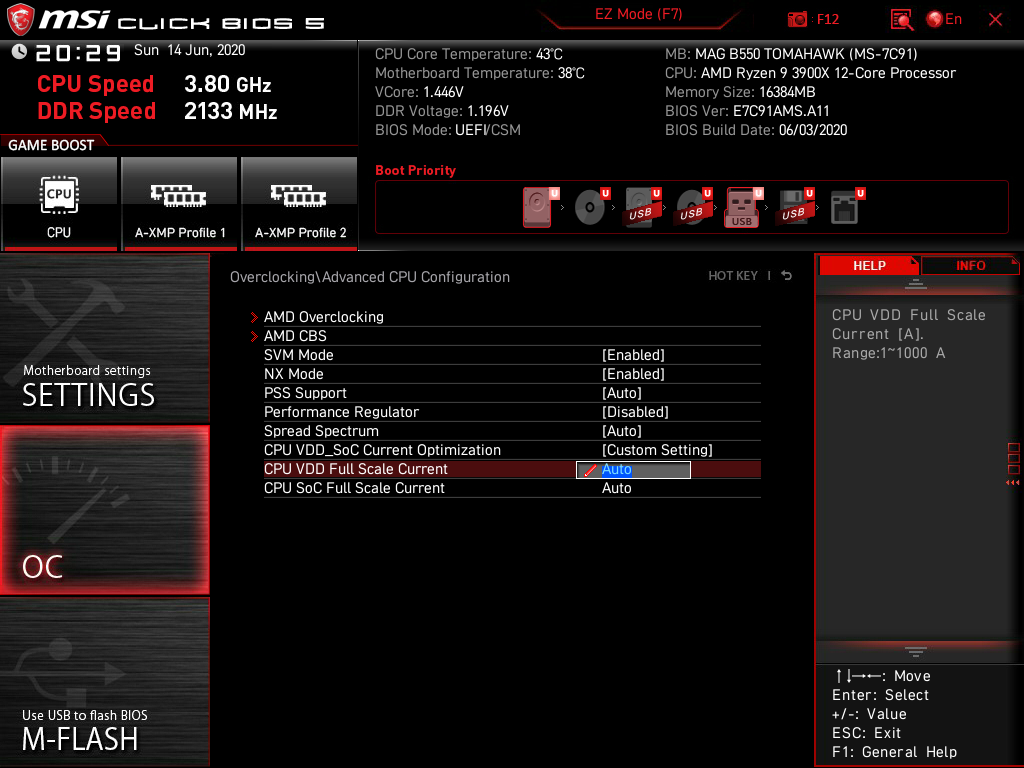Select the USB hard disk boot icon
This screenshot has height=768, width=1024.
pyautogui.click(x=641, y=207)
